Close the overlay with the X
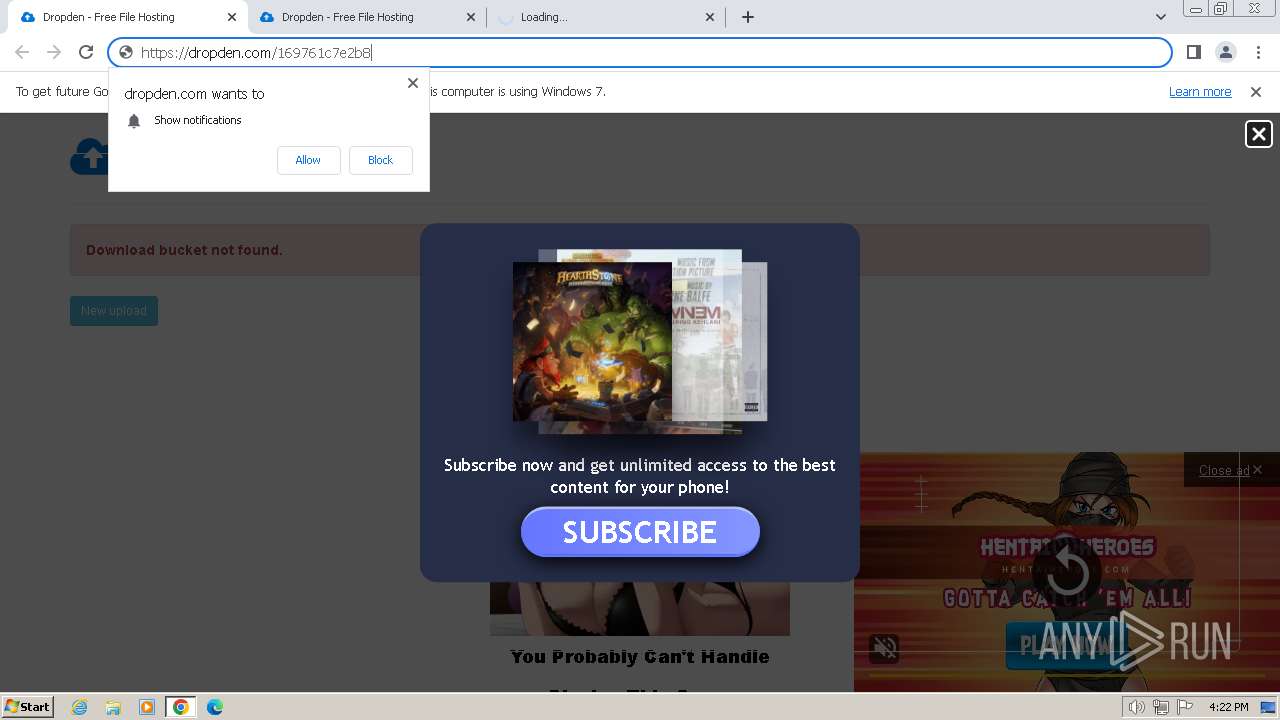The image size is (1280, 720). click(x=1258, y=134)
